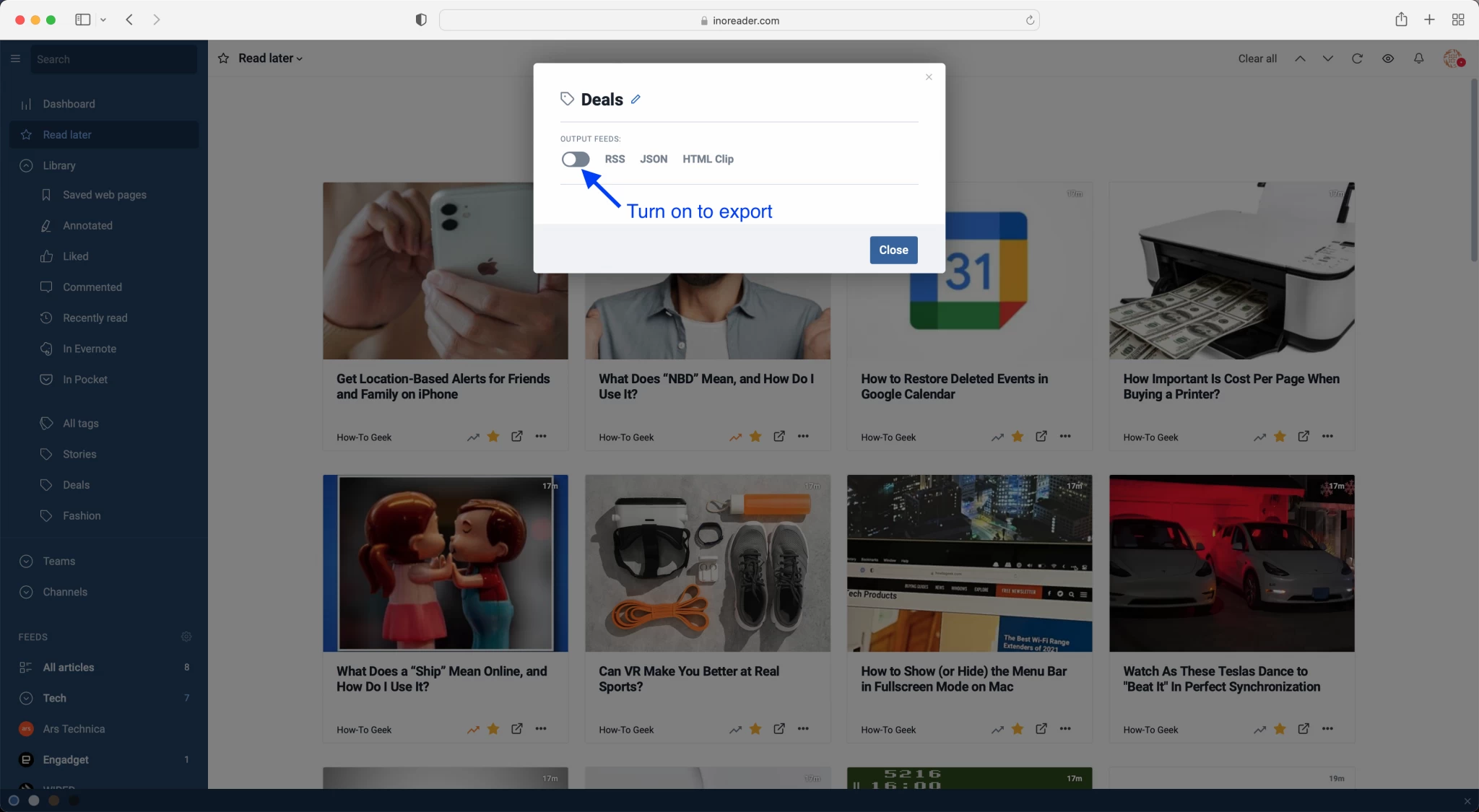Screen dimensions: 1479x812
Task: Click the Close button in the dialog
Action: 893,250
